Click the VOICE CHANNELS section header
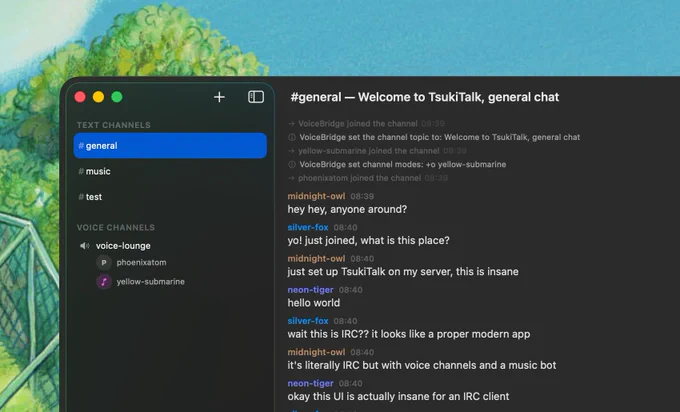 pyautogui.click(x=116, y=227)
